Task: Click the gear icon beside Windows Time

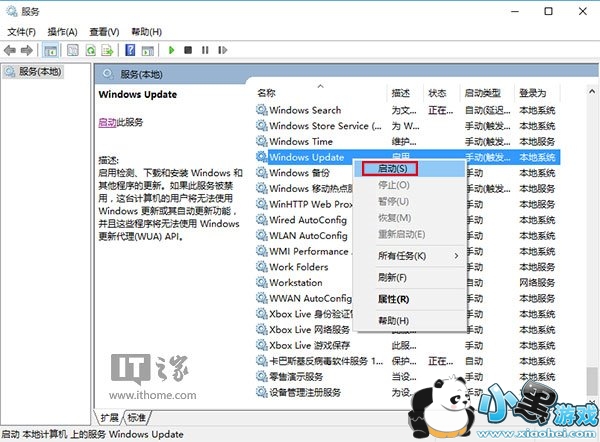Action: click(x=262, y=142)
